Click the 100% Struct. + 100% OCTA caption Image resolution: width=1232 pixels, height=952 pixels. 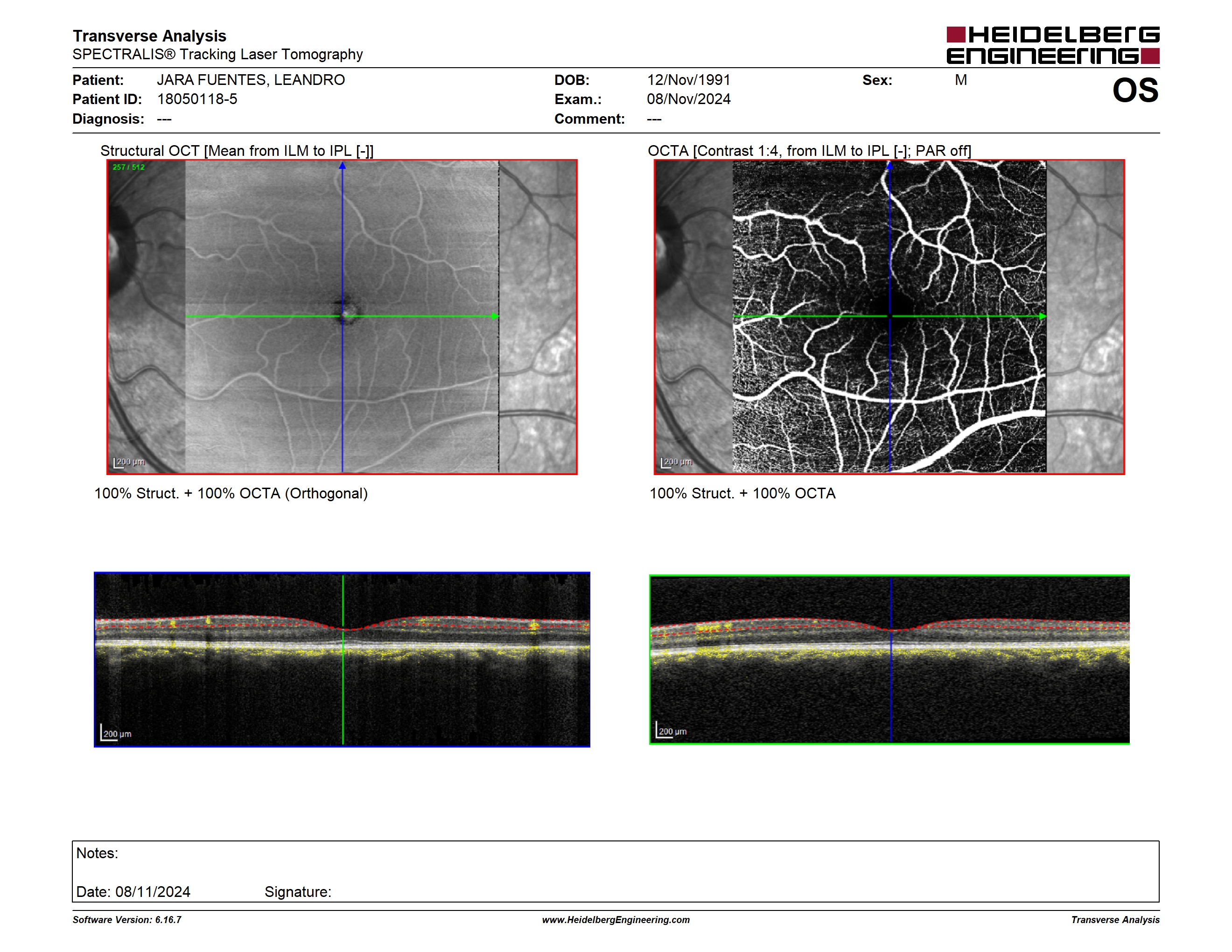(x=742, y=493)
